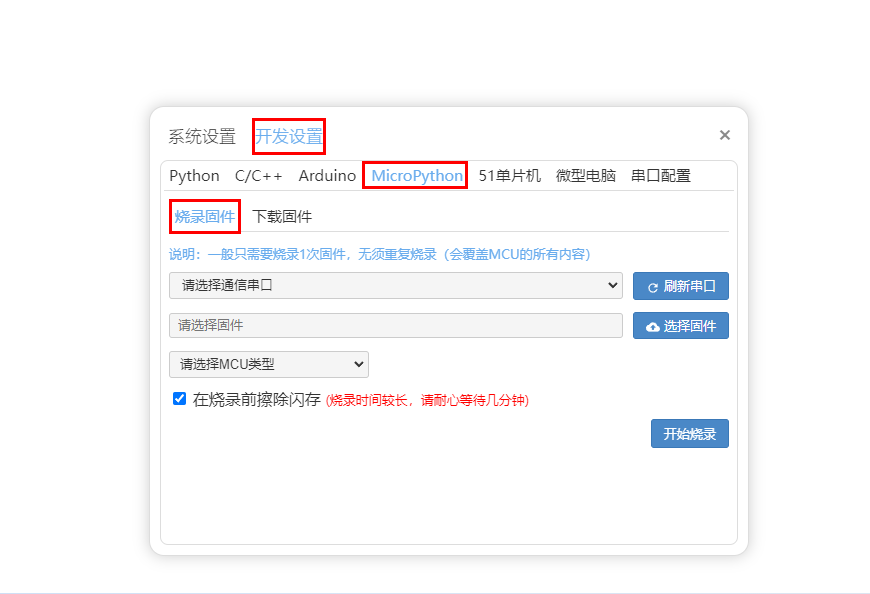Open the MicroPython settings tab
870x594 pixels.
click(417, 176)
